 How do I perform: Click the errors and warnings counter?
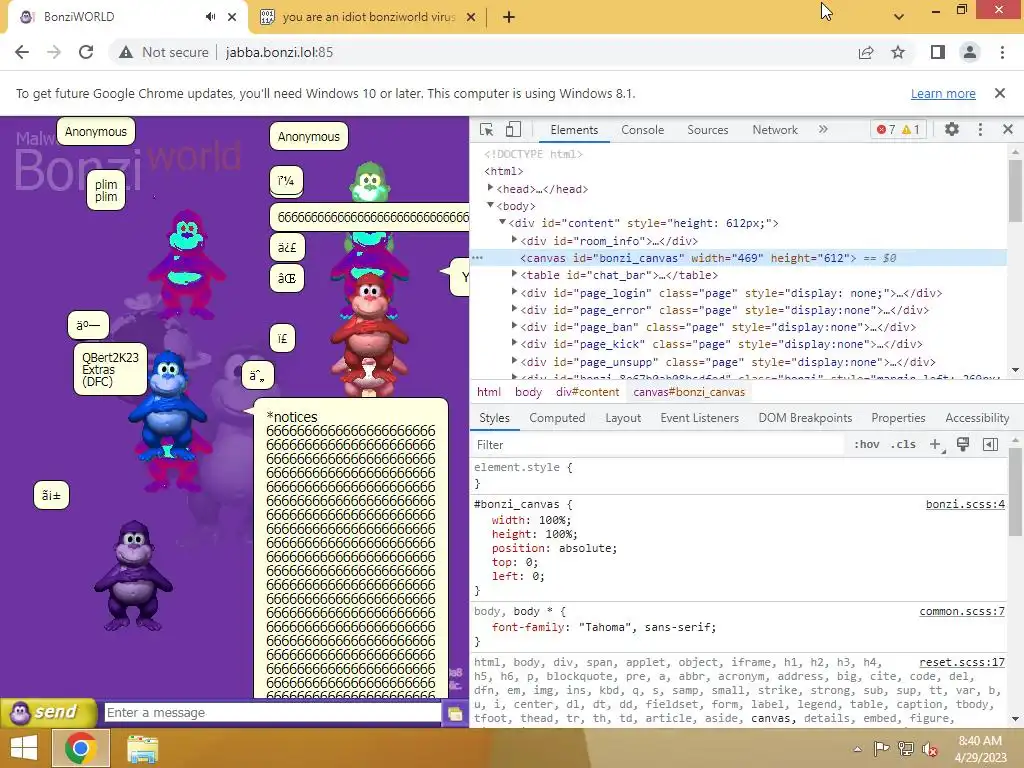click(898, 129)
